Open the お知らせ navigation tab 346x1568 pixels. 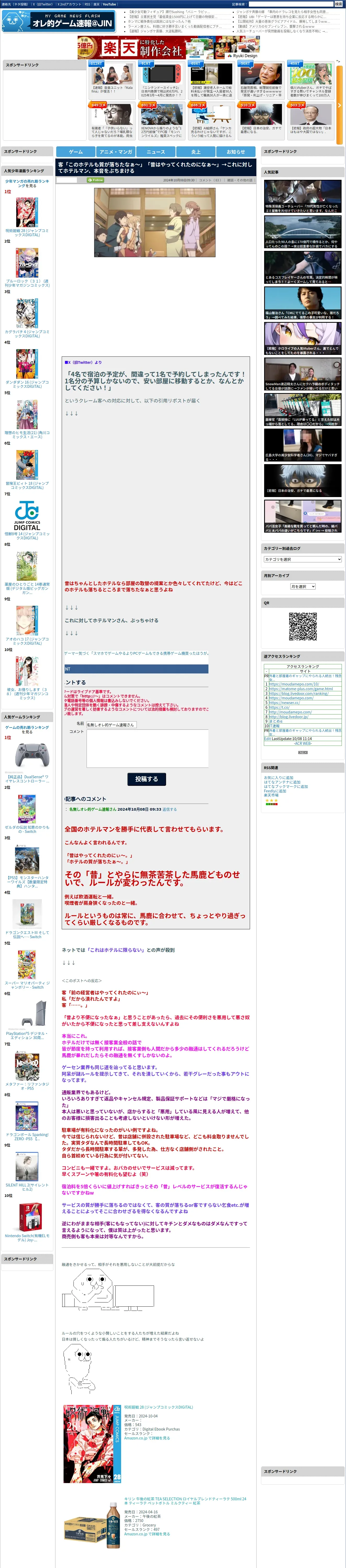point(236,152)
